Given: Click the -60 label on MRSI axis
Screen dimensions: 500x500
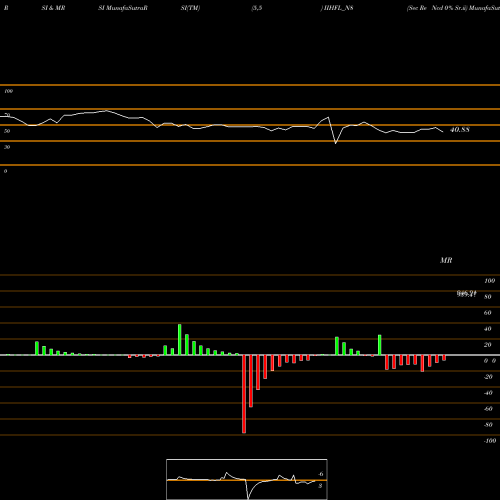Looking at the screenshot, I should coord(488,409).
